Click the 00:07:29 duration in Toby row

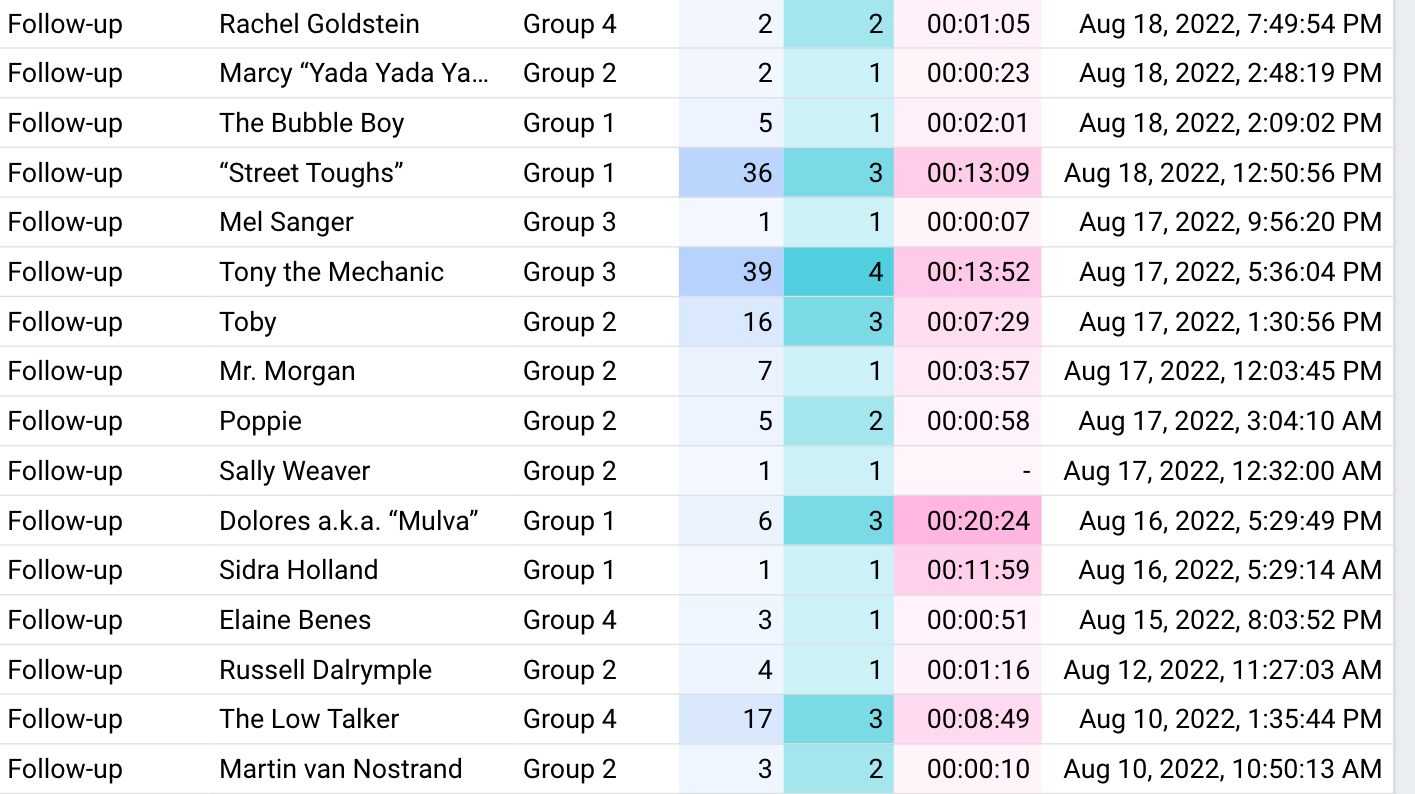977,322
